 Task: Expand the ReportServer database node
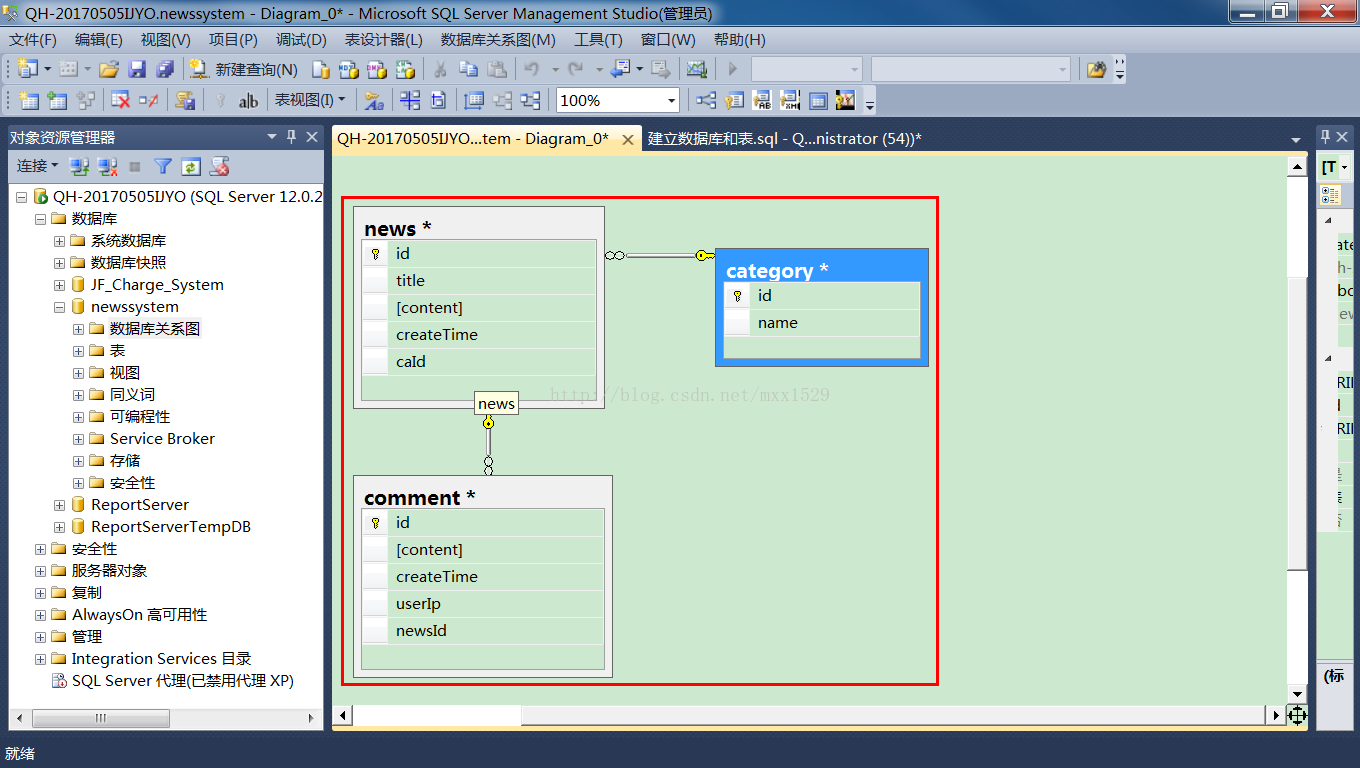click(59, 505)
